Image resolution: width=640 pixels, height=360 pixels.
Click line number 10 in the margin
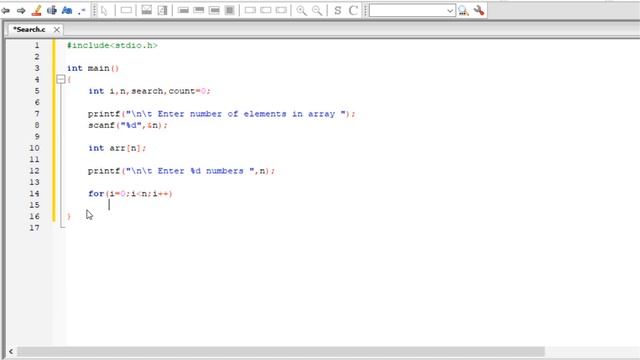point(34,148)
